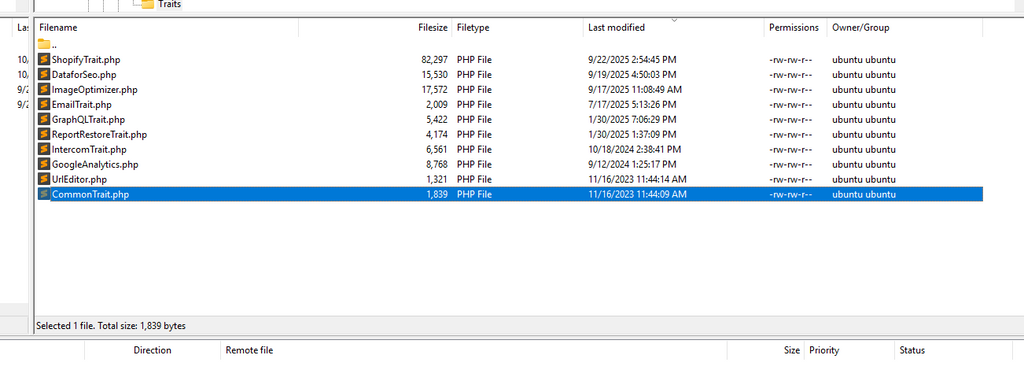Click the 9/12/2024 1:25:17 PM date
The height and width of the screenshot is (392, 1024).
[x=632, y=165]
